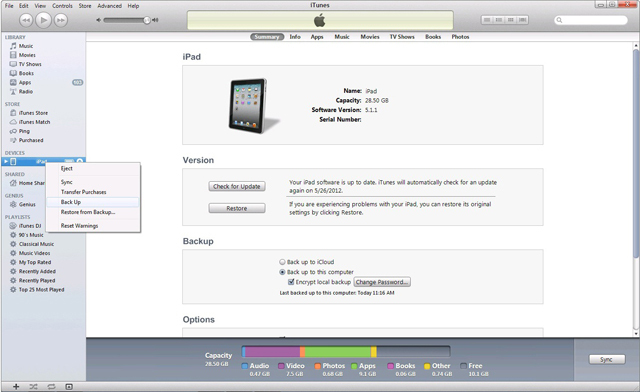Click the iPad eject icon in Devices
This screenshot has width=640, height=392.
click(80, 161)
